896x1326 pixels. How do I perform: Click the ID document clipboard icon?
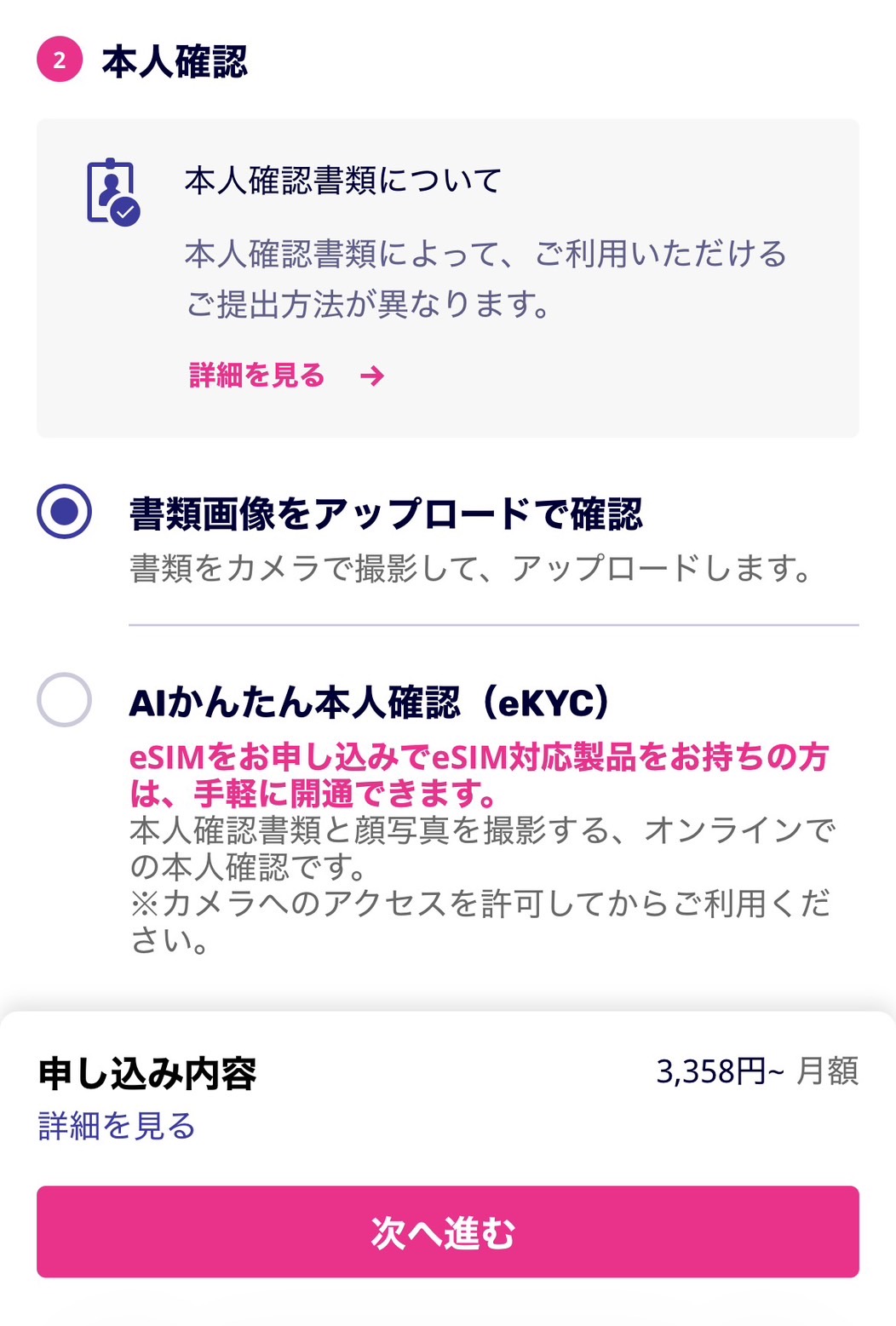[113, 192]
